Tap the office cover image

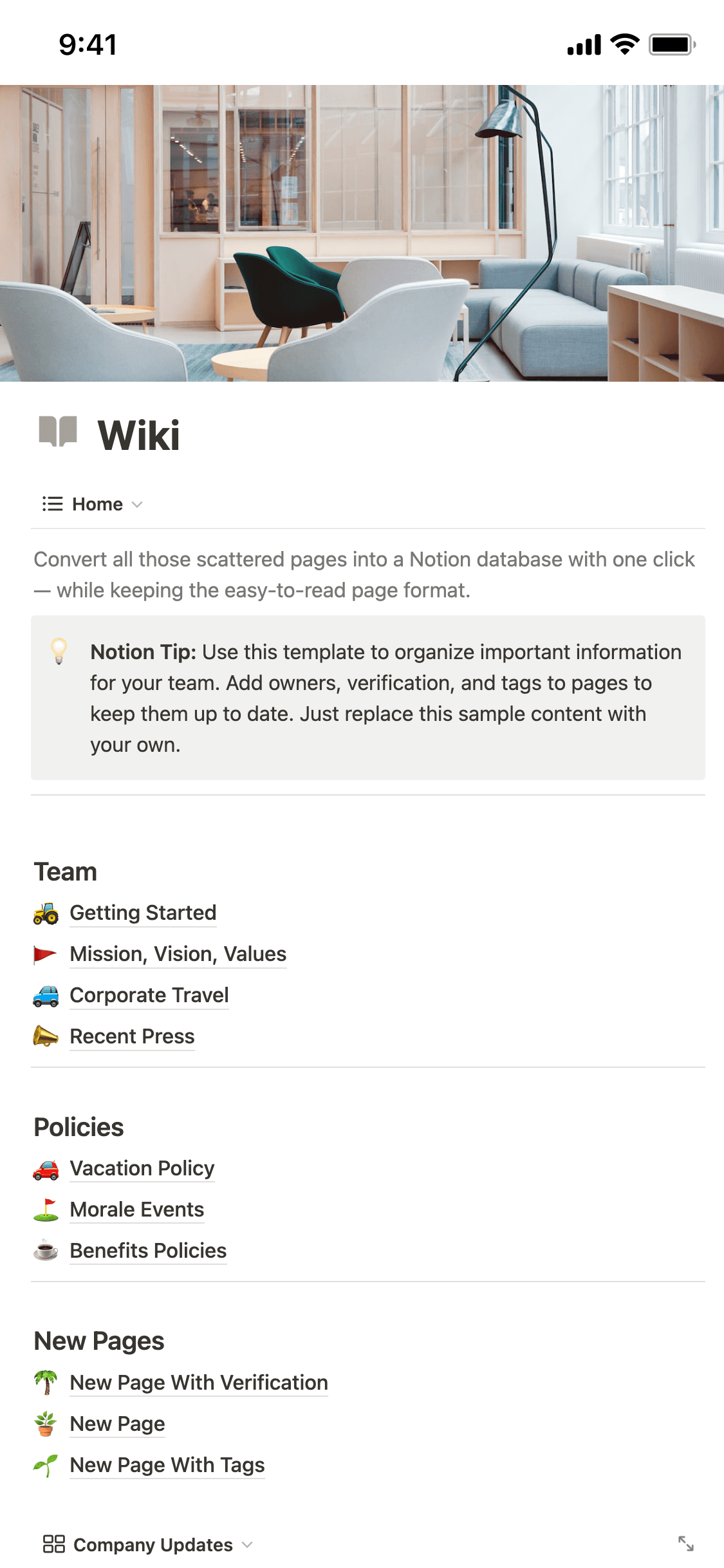(x=362, y=233)
